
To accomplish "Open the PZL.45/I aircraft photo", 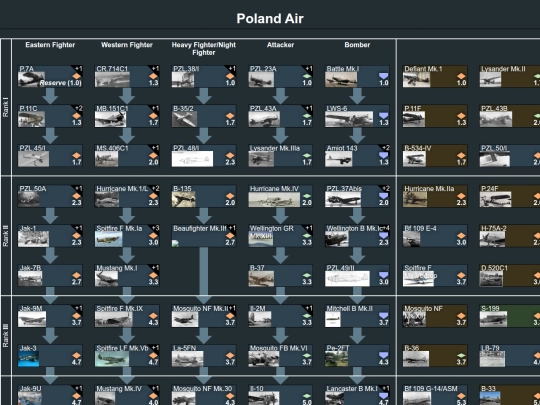I will (33, 159).
